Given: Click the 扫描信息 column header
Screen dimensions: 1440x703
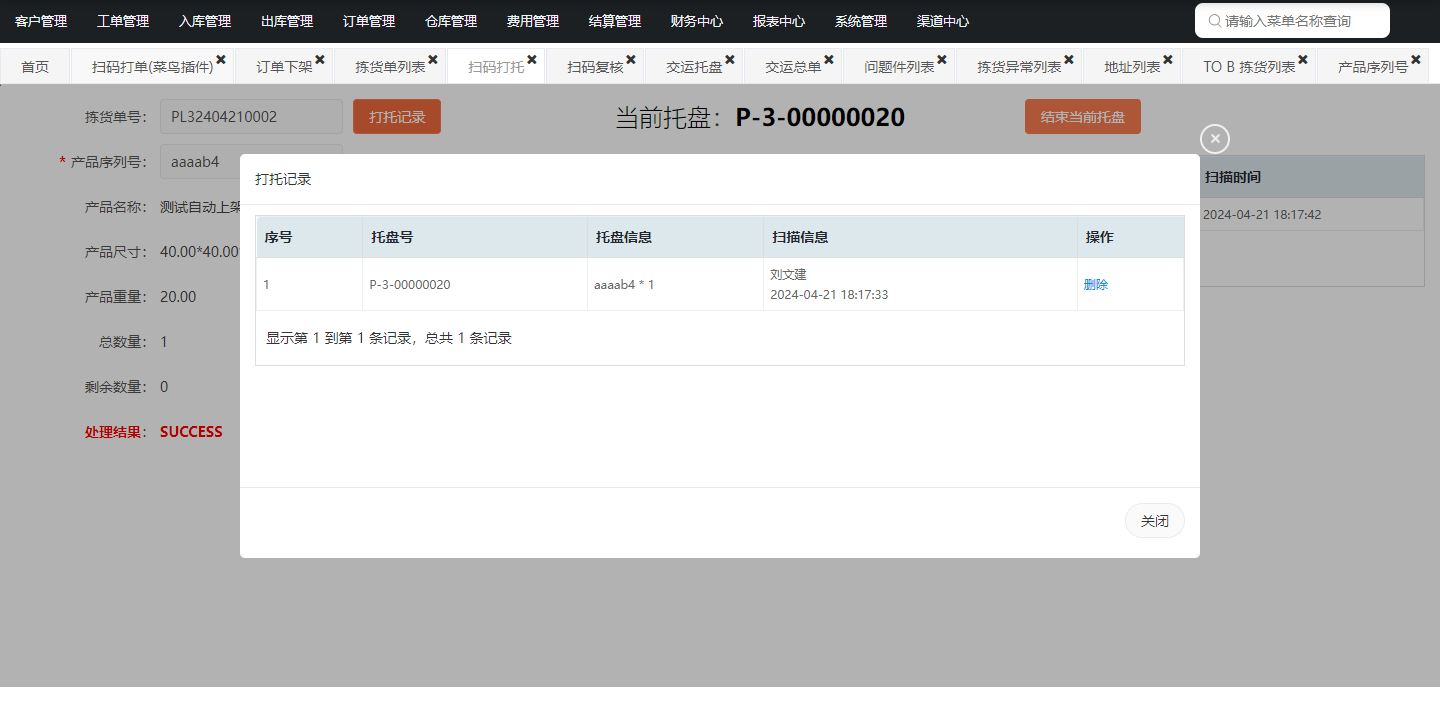Looking at the screenshot, I should (x=920, y=237).
